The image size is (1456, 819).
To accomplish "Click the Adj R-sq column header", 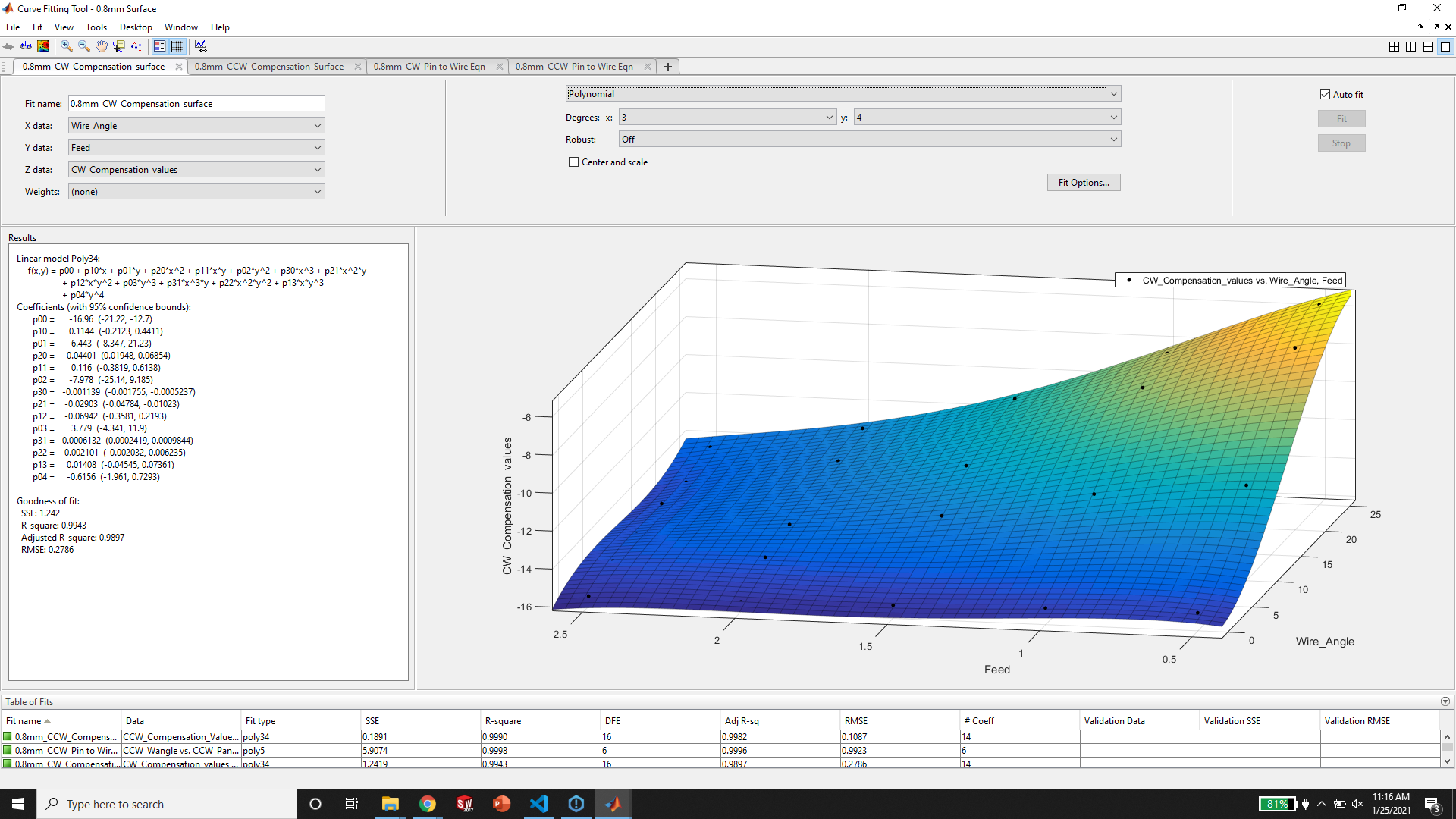I will pos(780,721).
